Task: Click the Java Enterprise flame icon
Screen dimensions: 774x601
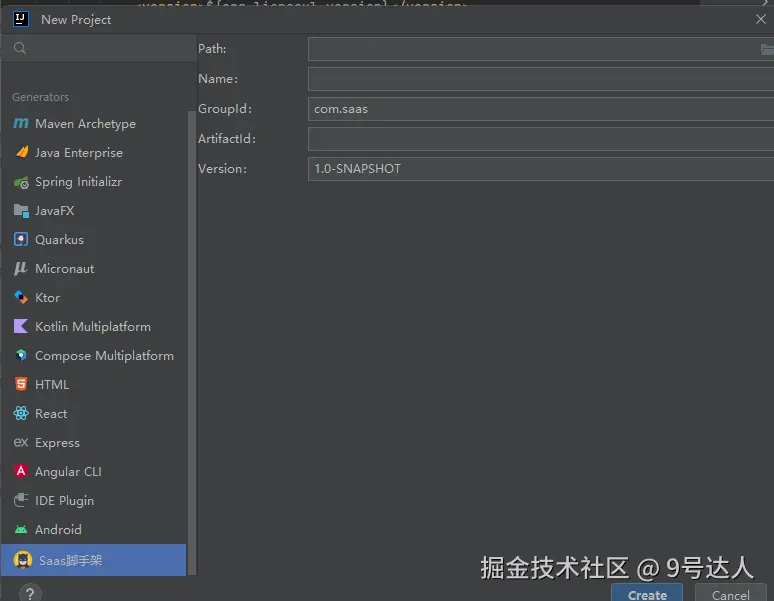Action: [21, 152]
